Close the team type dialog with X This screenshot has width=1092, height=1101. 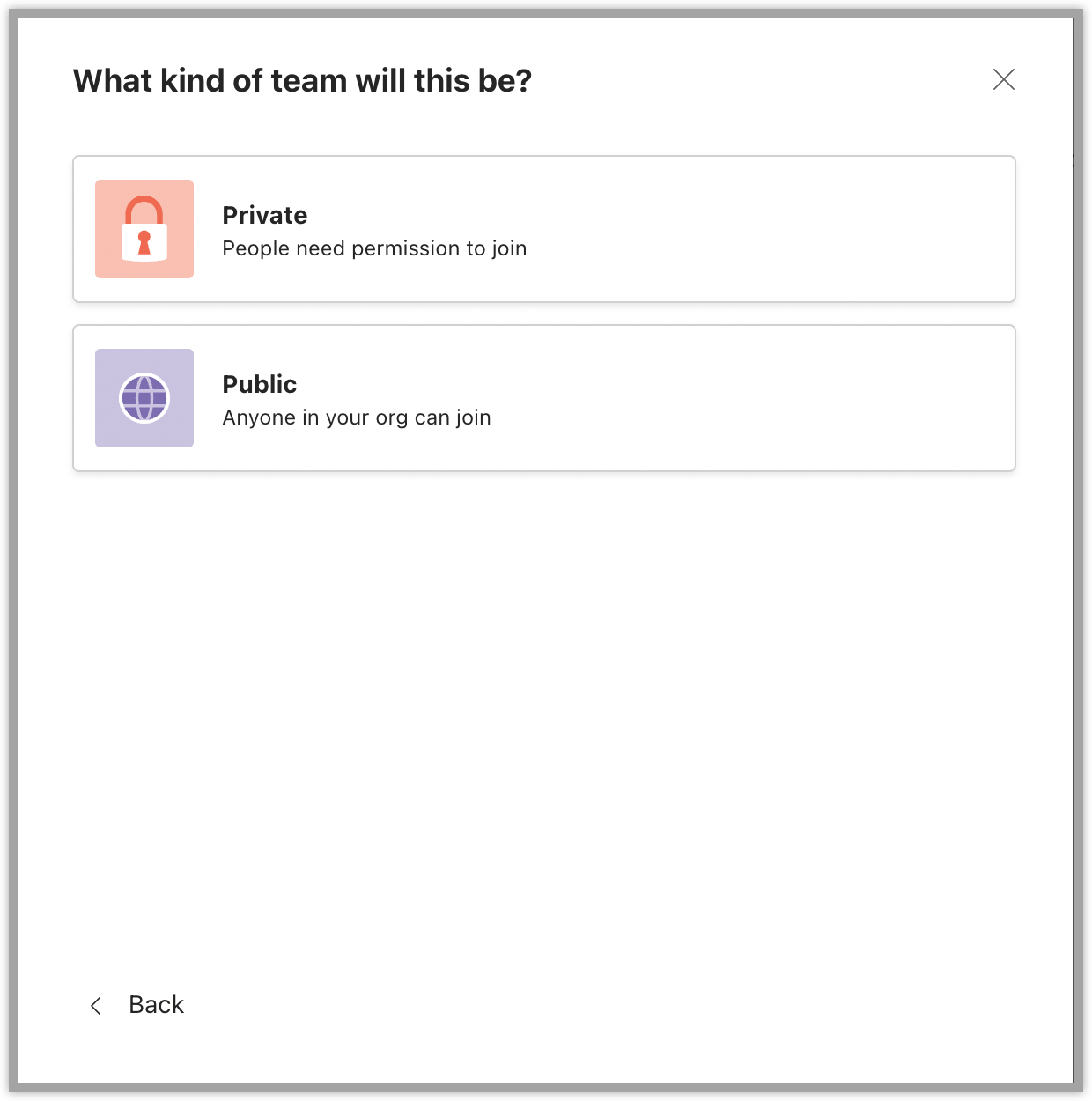coord(1004,79)
